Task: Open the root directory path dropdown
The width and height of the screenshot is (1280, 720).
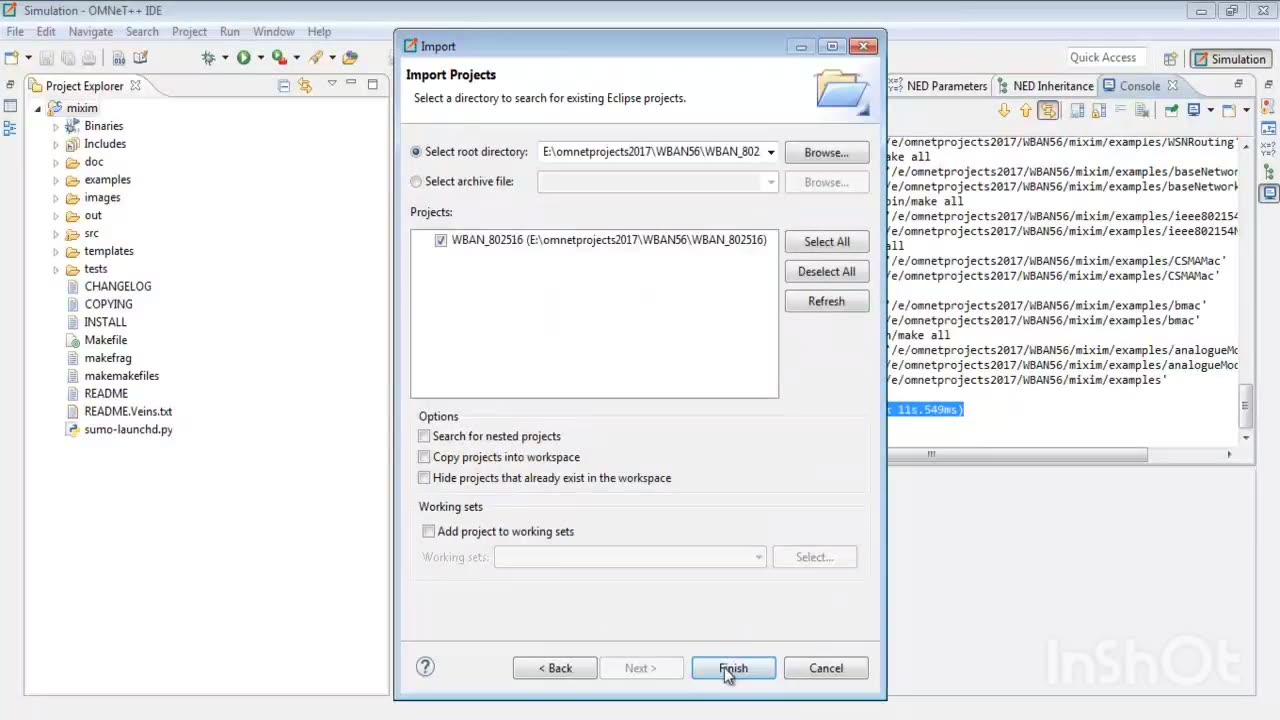Action: [x=770, y=152]
